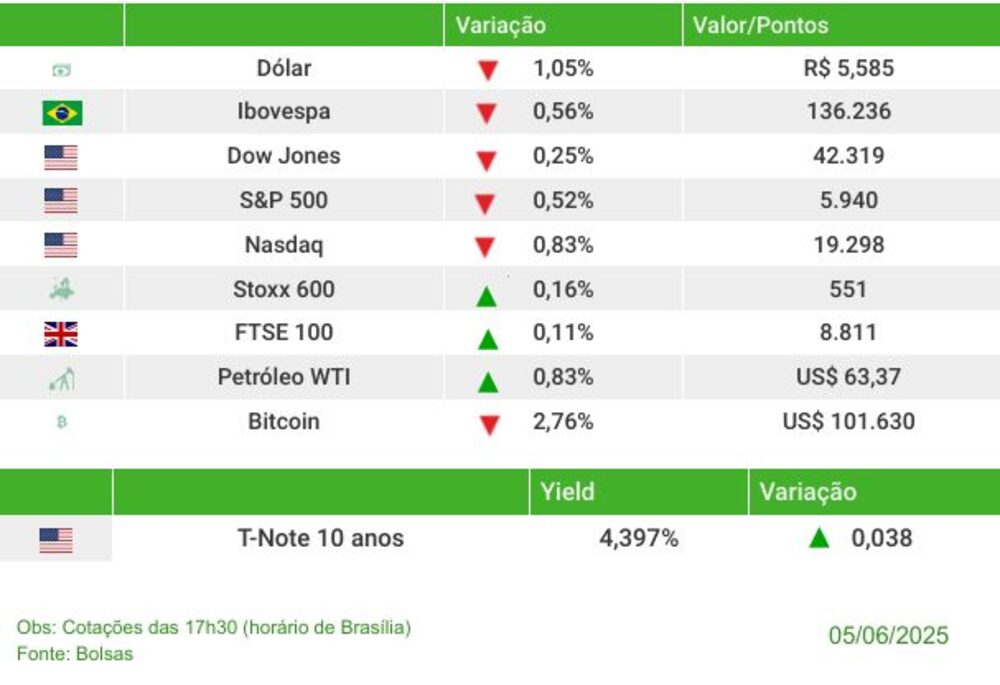The image size is (1000, 685).
Task: Click the green up arrow for Stoxx 600
Action: click(x=487, y=295)
